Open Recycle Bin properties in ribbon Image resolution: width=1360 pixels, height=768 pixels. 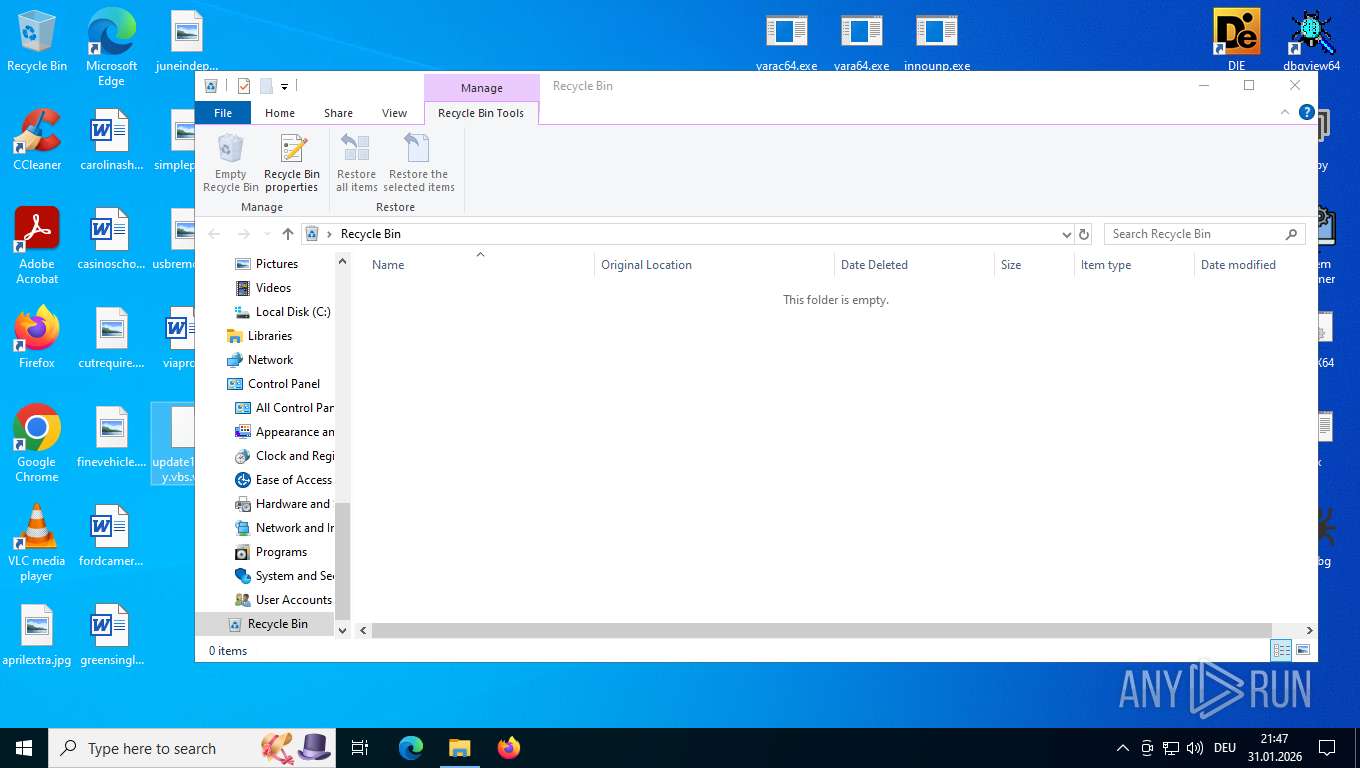click(x=292, y=164)
